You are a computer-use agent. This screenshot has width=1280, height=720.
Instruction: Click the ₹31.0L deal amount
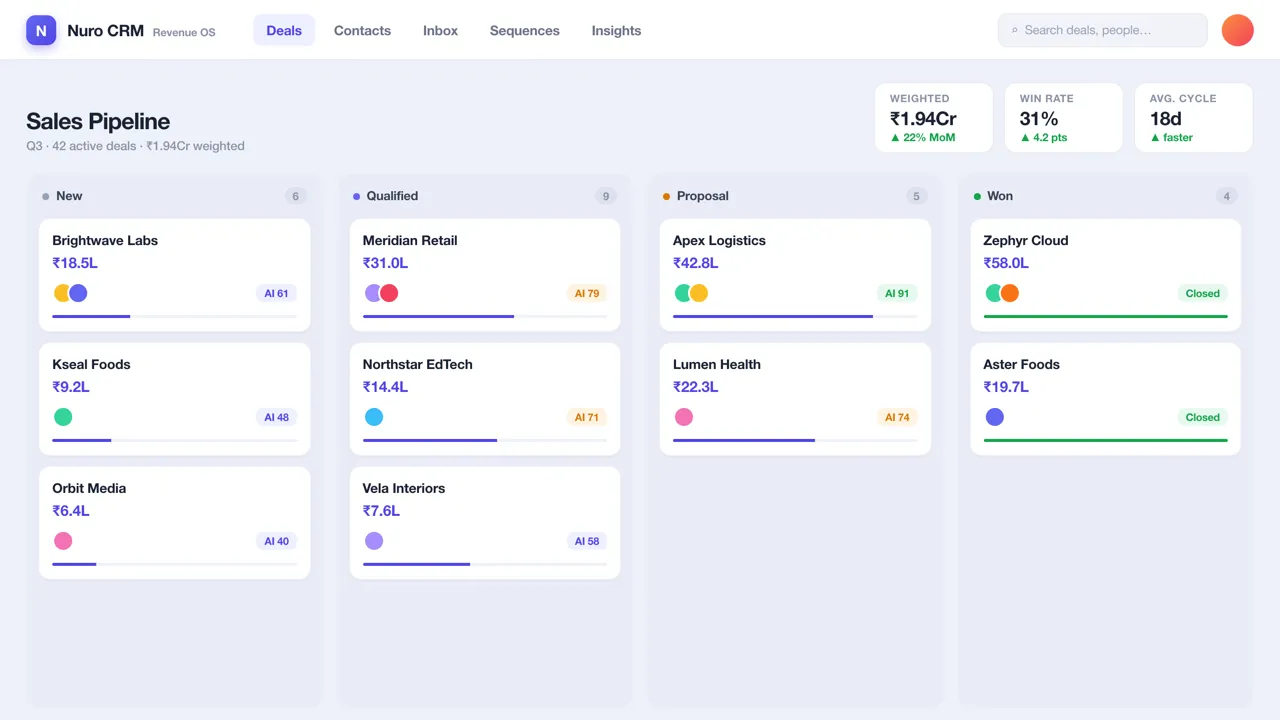(x=386, y=263)
